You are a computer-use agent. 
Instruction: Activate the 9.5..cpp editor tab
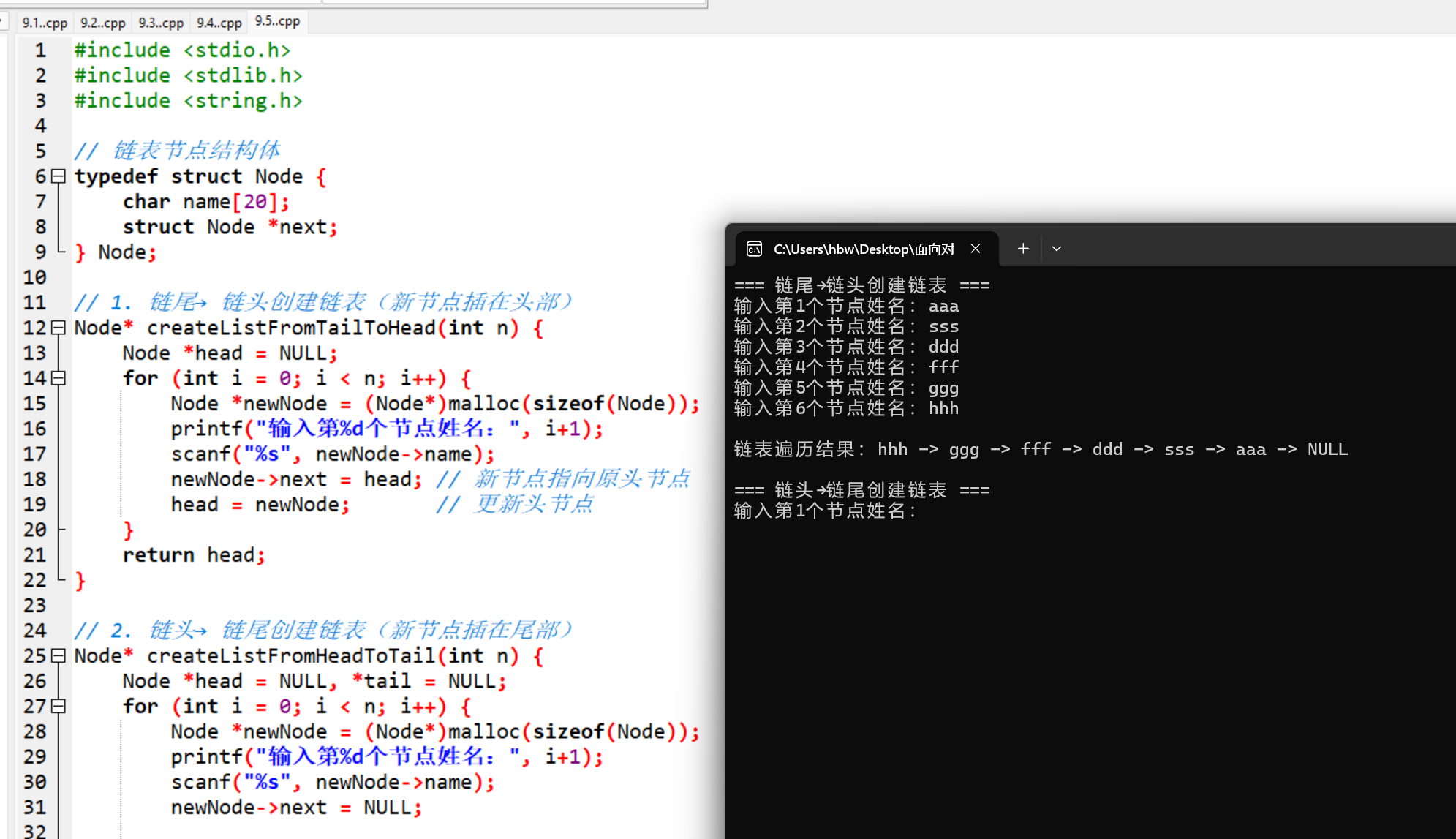pos(277,21)
